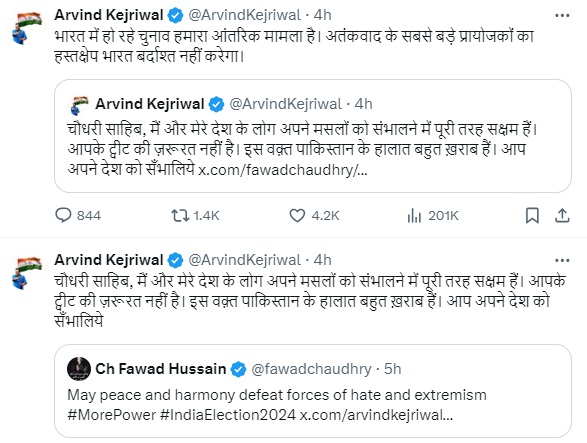
Task: Click the small avatar in quoted Kejriwal tweet
Action: [79, 105]
